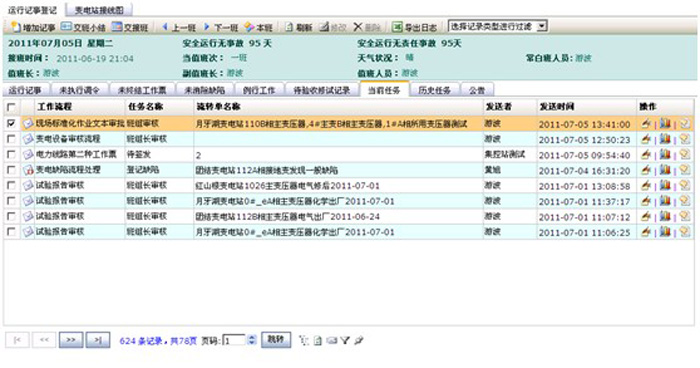
Task: Click the 交接班 shift handover toolbar icon
Action: tap(117, 27)
